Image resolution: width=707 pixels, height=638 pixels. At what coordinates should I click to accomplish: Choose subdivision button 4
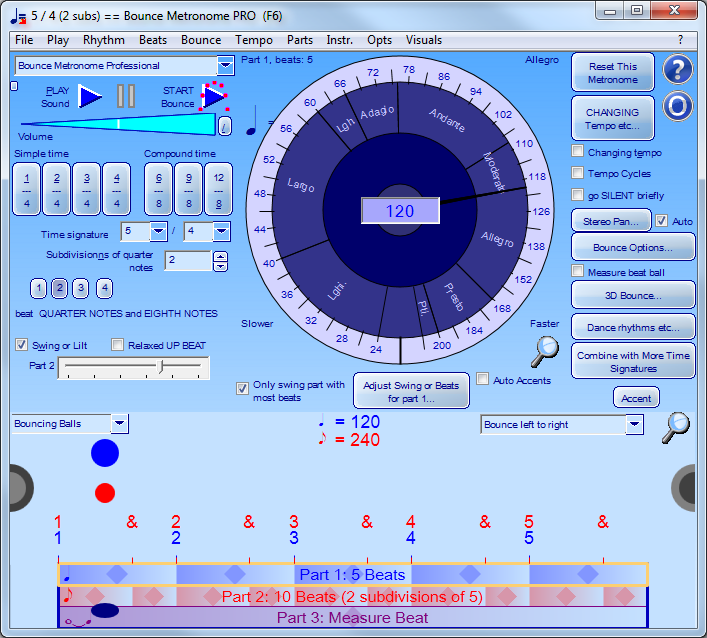[x=105, y=288]
